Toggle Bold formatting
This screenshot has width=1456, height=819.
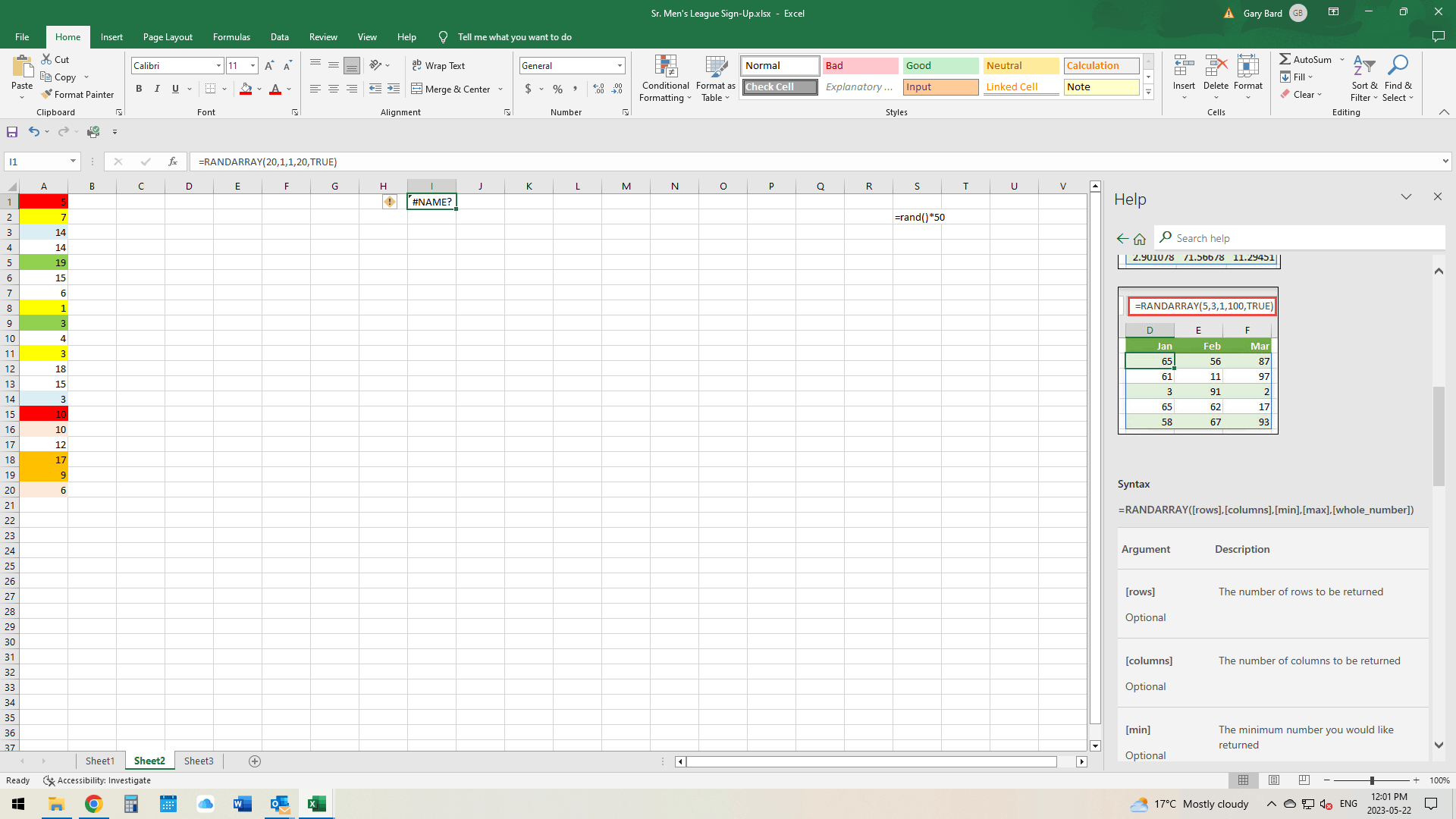pos(139,89)
